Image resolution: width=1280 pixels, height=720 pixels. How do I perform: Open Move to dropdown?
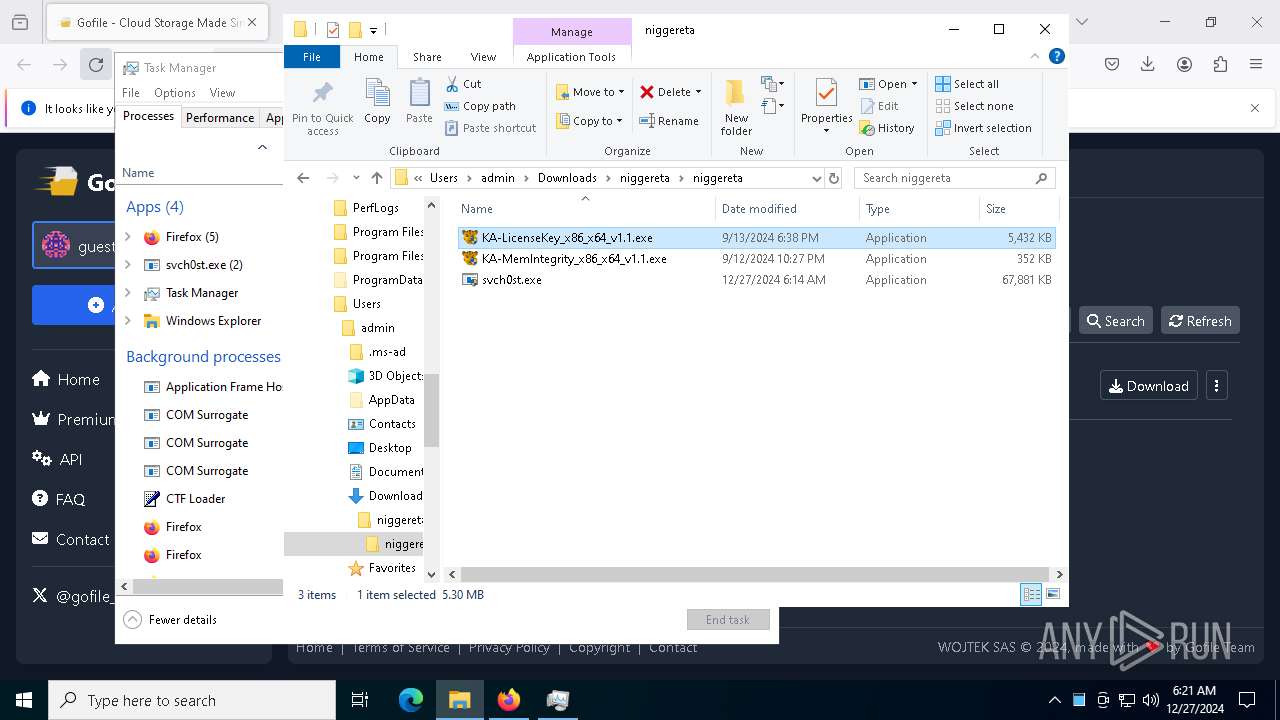(590, 92)
